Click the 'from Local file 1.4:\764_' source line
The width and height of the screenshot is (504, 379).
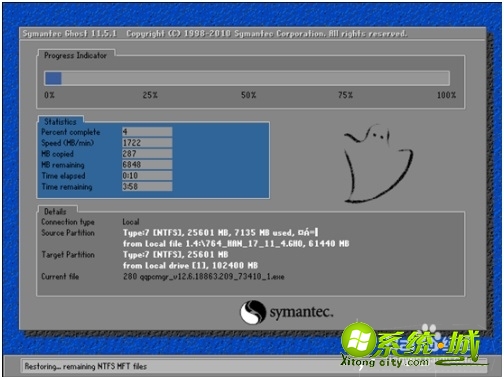[236, 244]
